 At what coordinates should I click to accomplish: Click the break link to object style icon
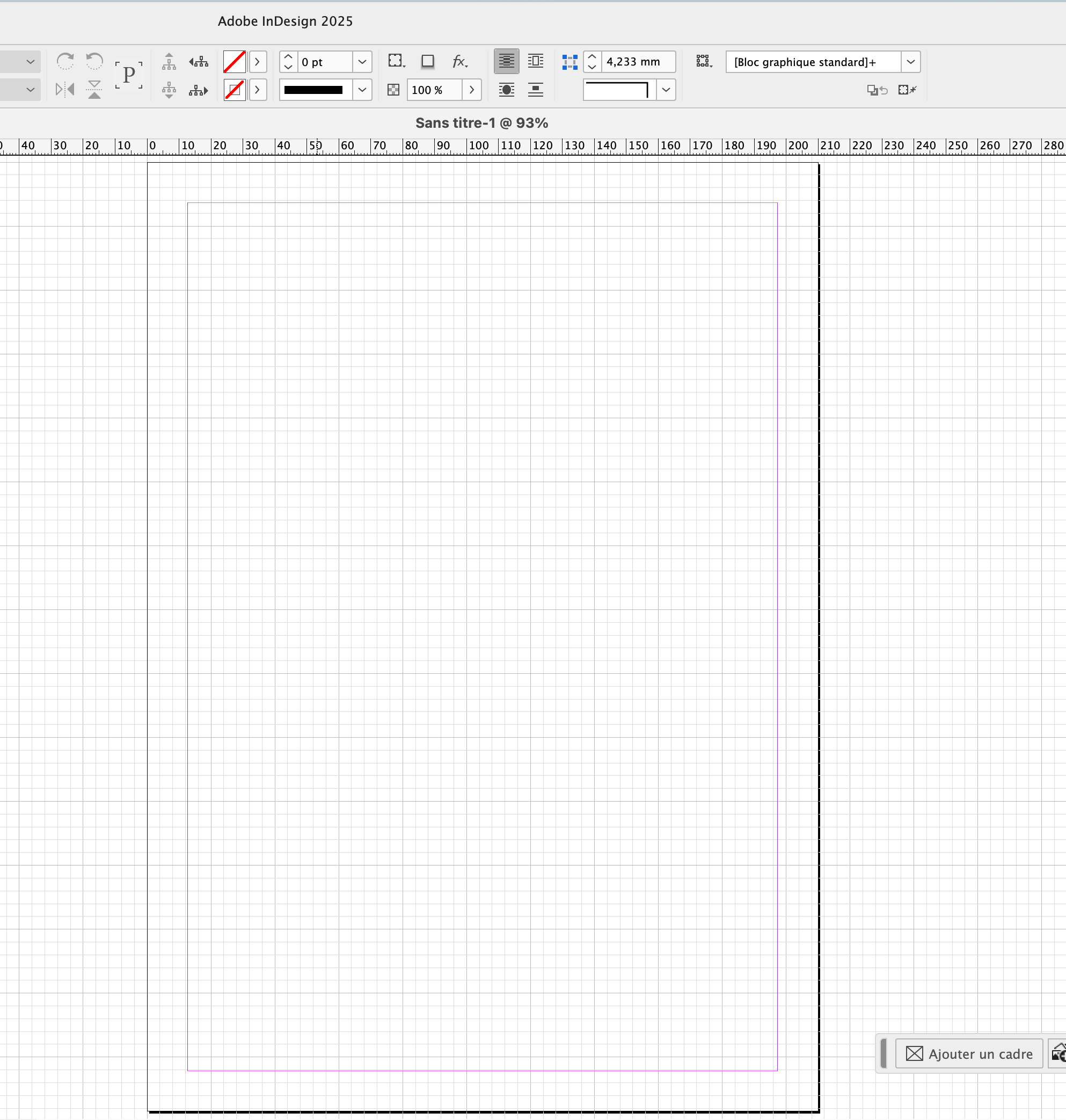(907, 90)
